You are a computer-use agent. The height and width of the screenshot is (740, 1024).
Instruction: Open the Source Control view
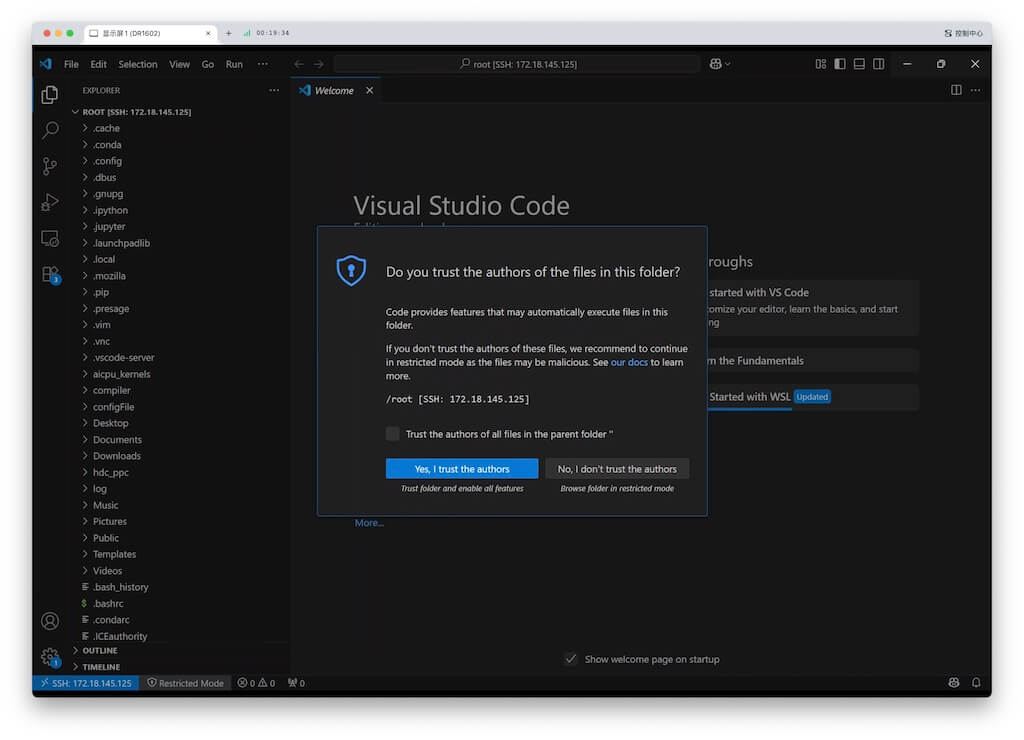click(49, 166)
